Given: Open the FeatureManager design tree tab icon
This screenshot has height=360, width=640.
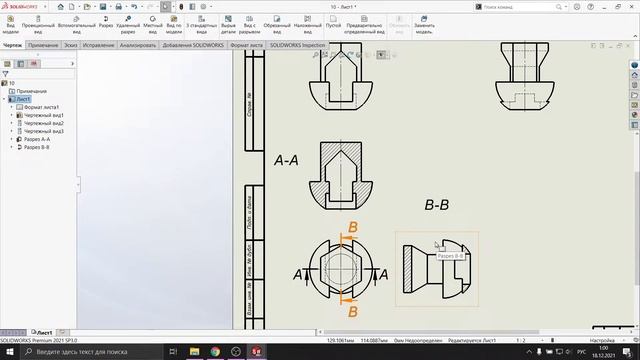Looking at the screenshot, I should (7, 64).
